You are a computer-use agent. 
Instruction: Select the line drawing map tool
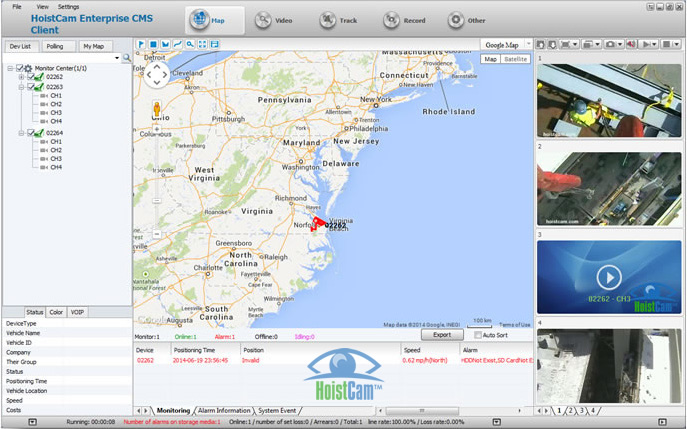click(177, 44)
